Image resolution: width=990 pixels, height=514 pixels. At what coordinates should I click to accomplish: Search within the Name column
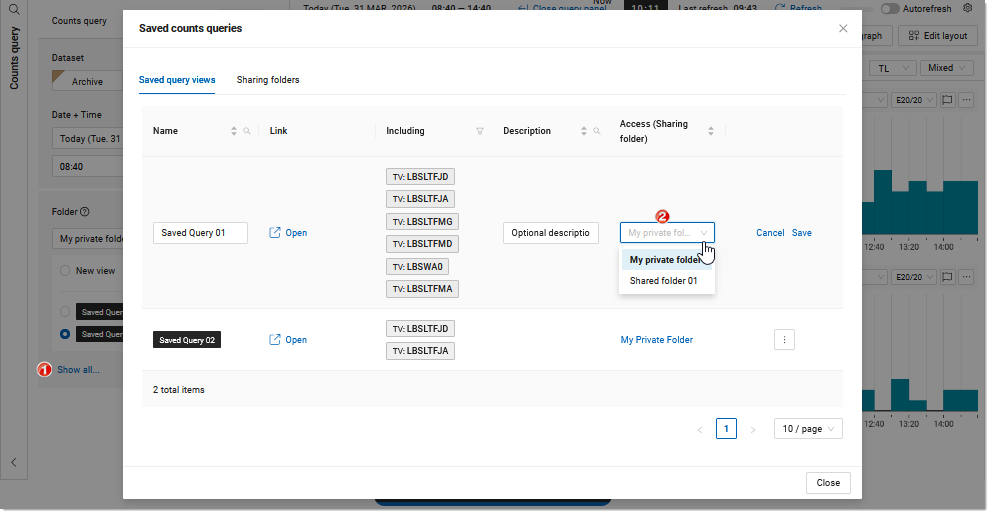click(x=247, y=131)
